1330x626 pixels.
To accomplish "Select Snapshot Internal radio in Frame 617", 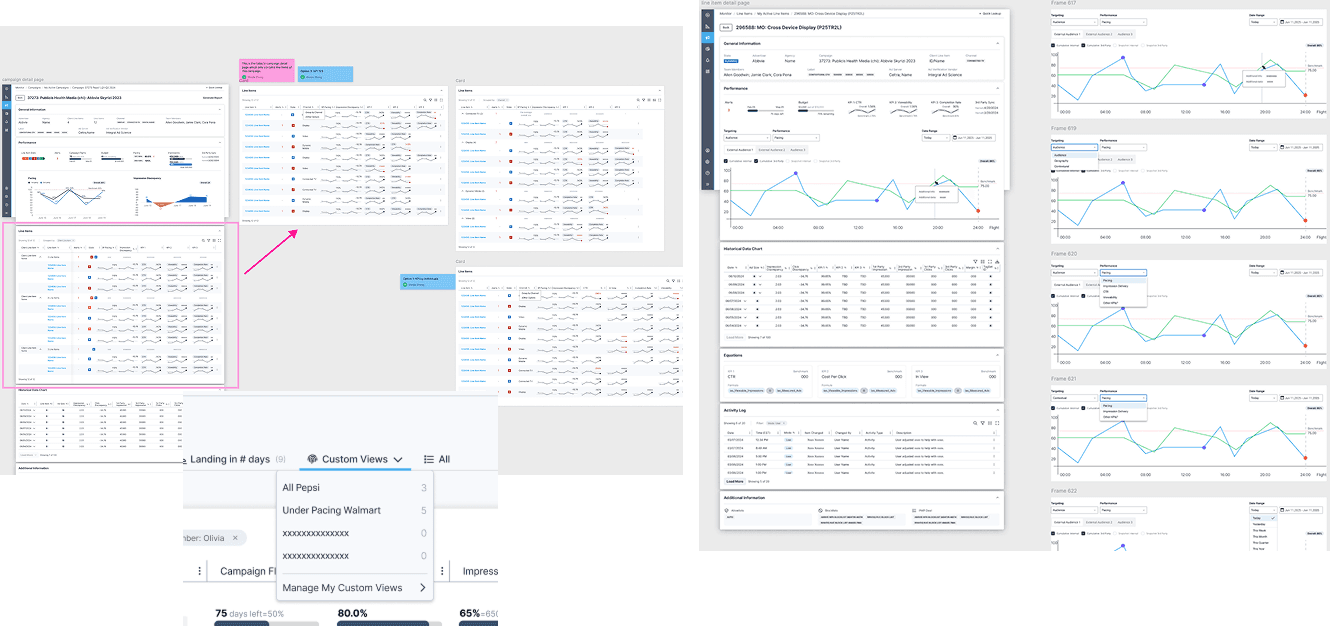I will 1115,45.
